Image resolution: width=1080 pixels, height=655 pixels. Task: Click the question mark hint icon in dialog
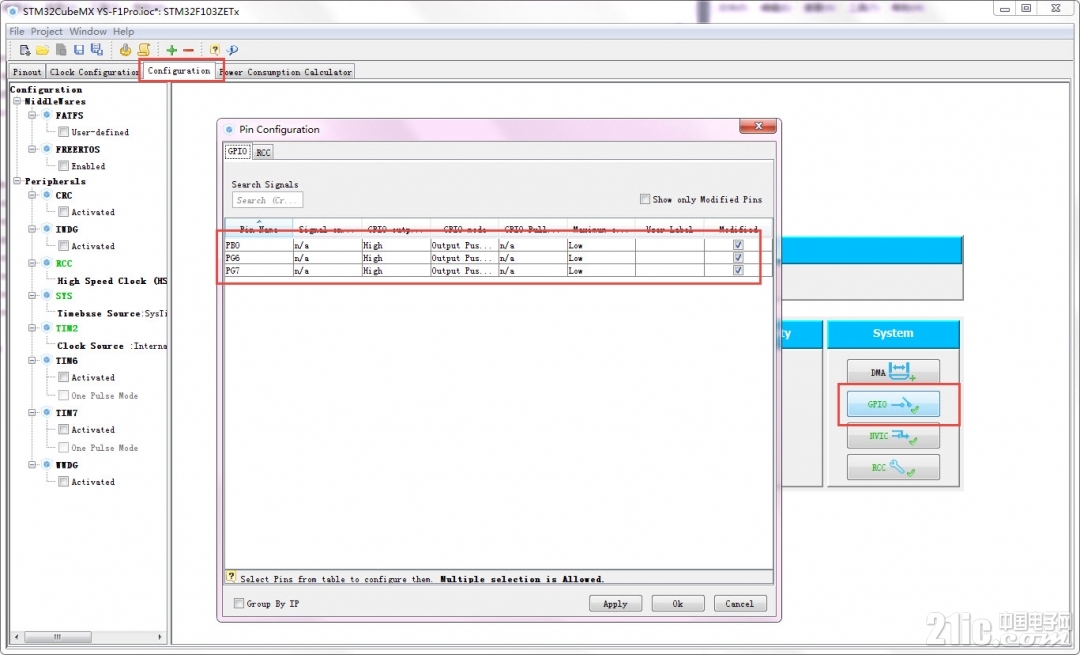(231, 577)
